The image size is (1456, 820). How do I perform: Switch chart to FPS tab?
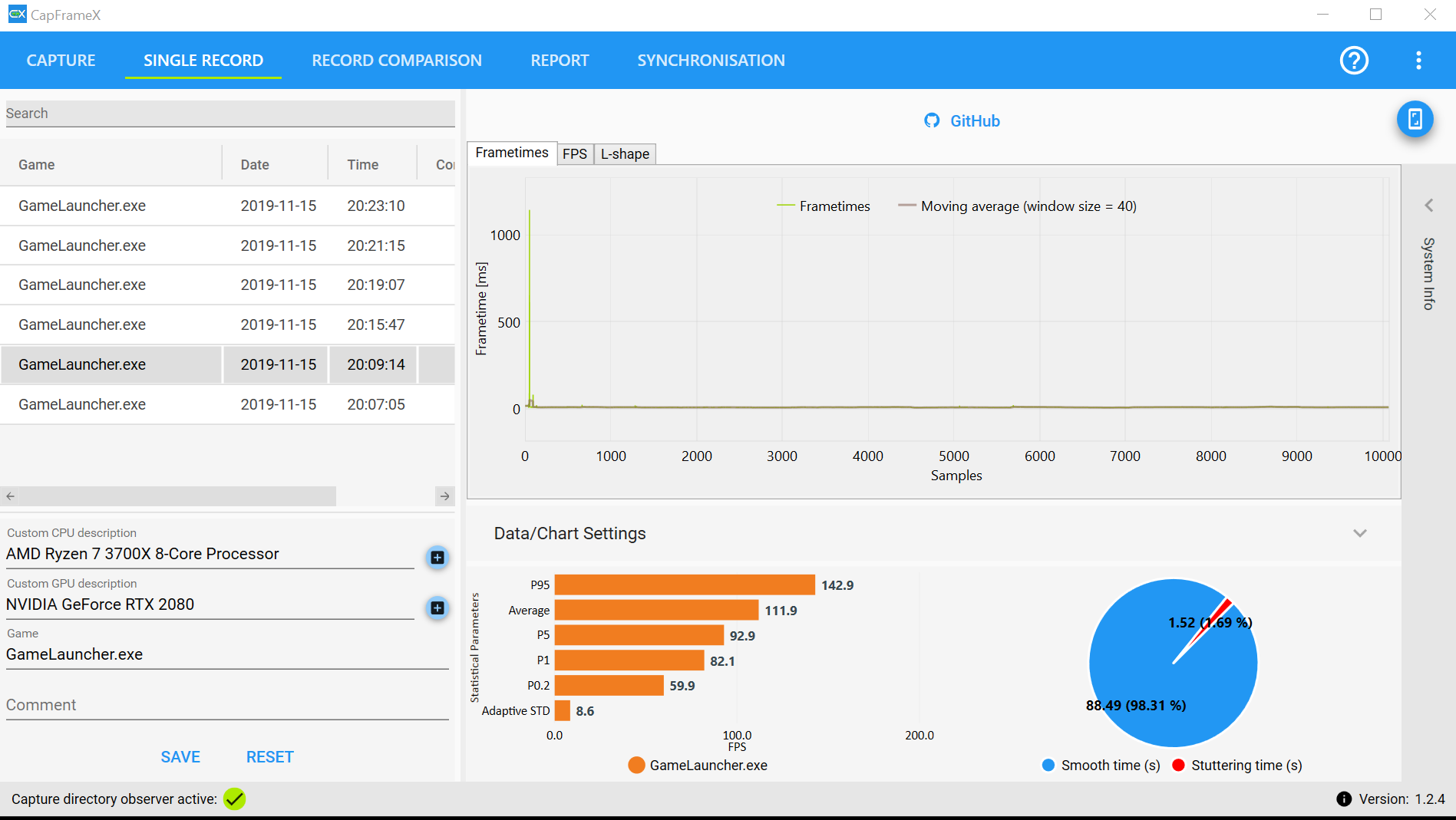[575, 153]
